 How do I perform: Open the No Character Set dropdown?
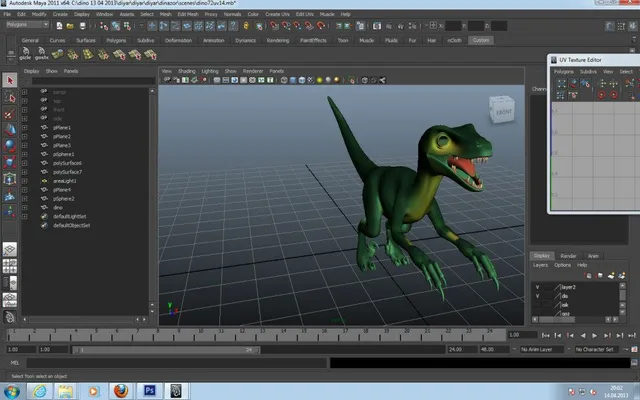[x=597, y=349]
